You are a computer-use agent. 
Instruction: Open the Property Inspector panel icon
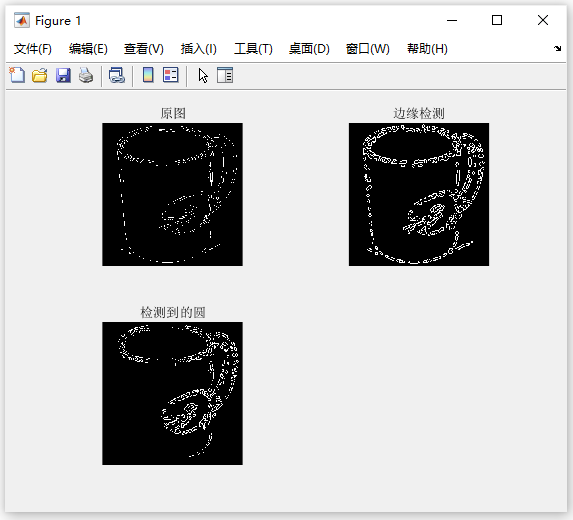(225, 75)
